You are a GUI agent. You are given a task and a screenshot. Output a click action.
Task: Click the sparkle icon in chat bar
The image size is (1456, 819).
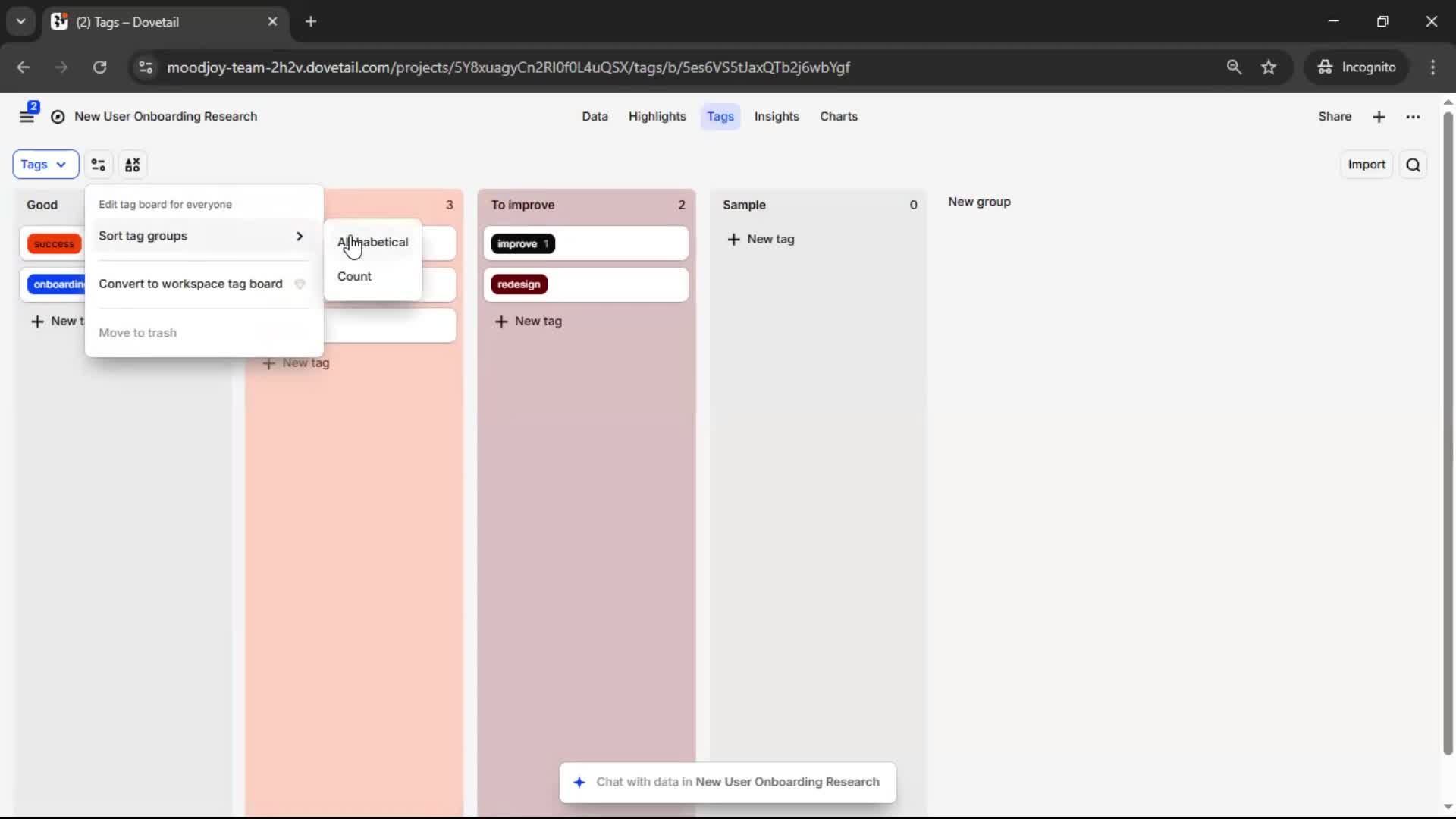point(579,782)
